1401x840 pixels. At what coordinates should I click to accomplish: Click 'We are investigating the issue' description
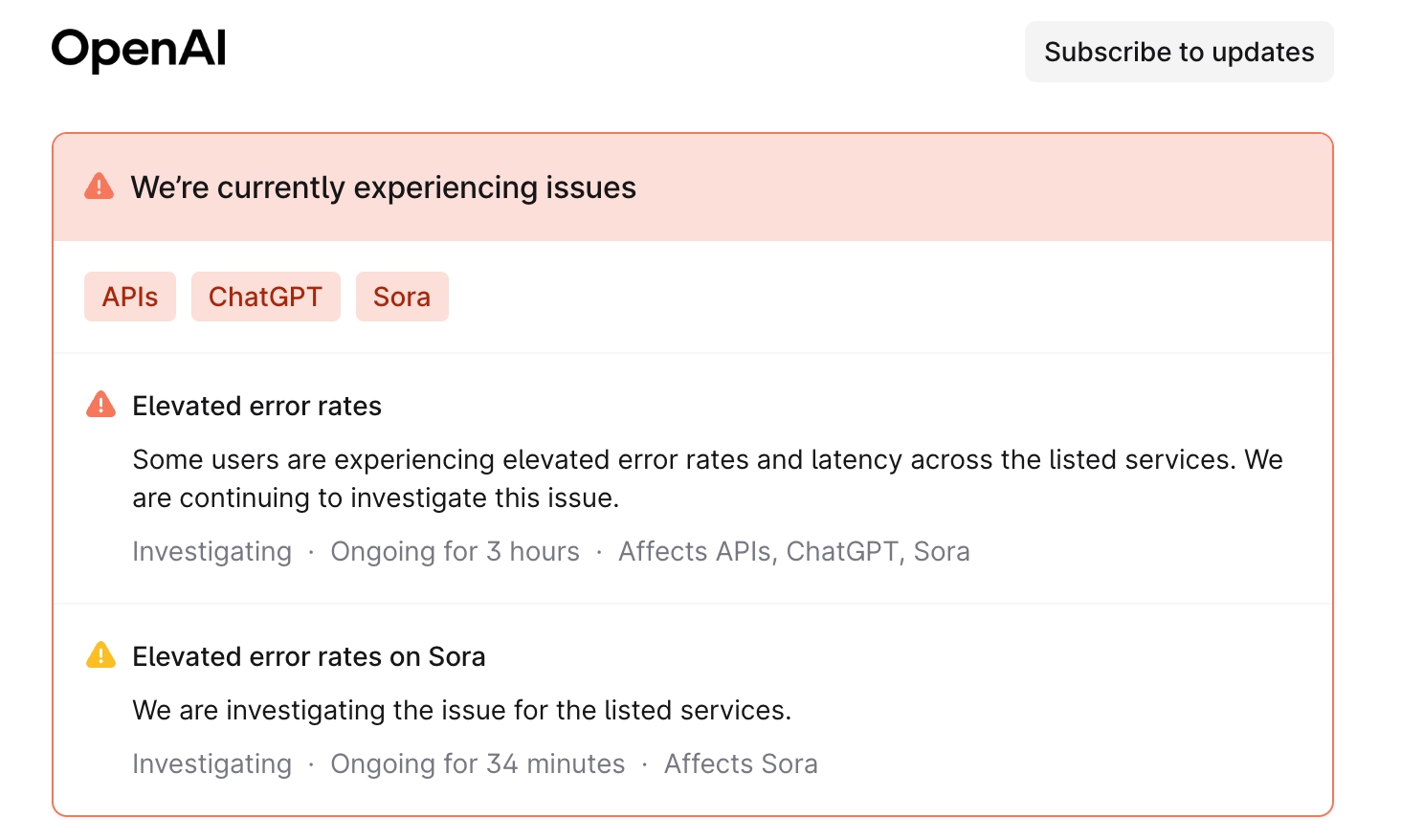click(461, 710)
